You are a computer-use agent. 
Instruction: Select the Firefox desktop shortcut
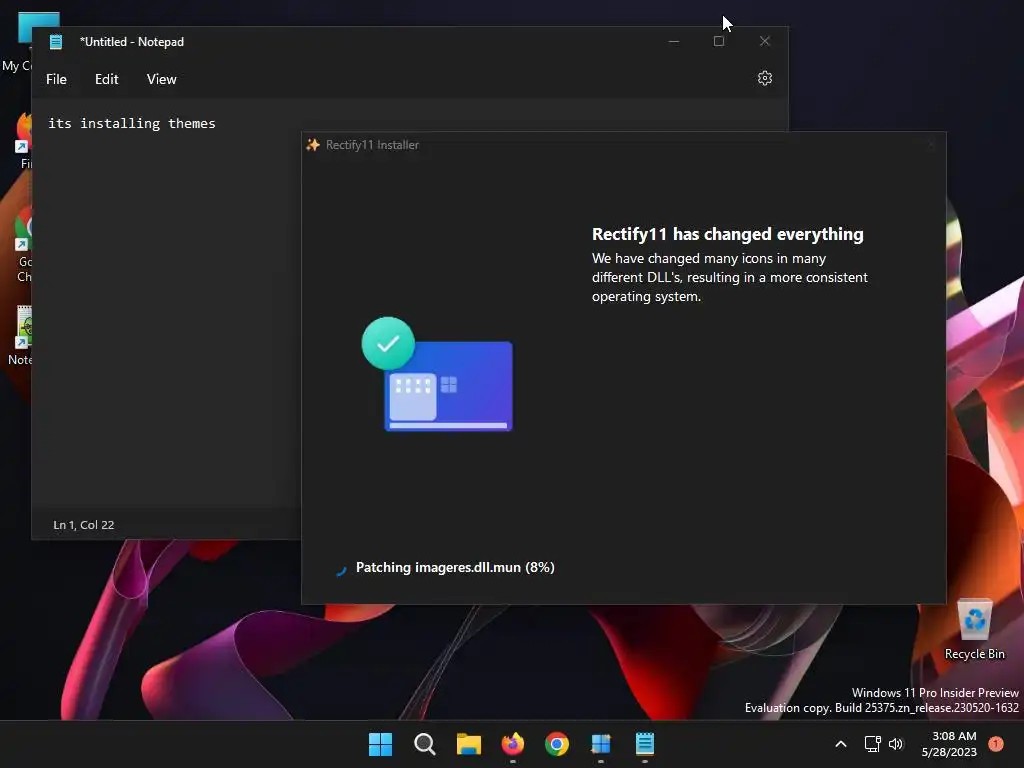(x=24, y=140)
